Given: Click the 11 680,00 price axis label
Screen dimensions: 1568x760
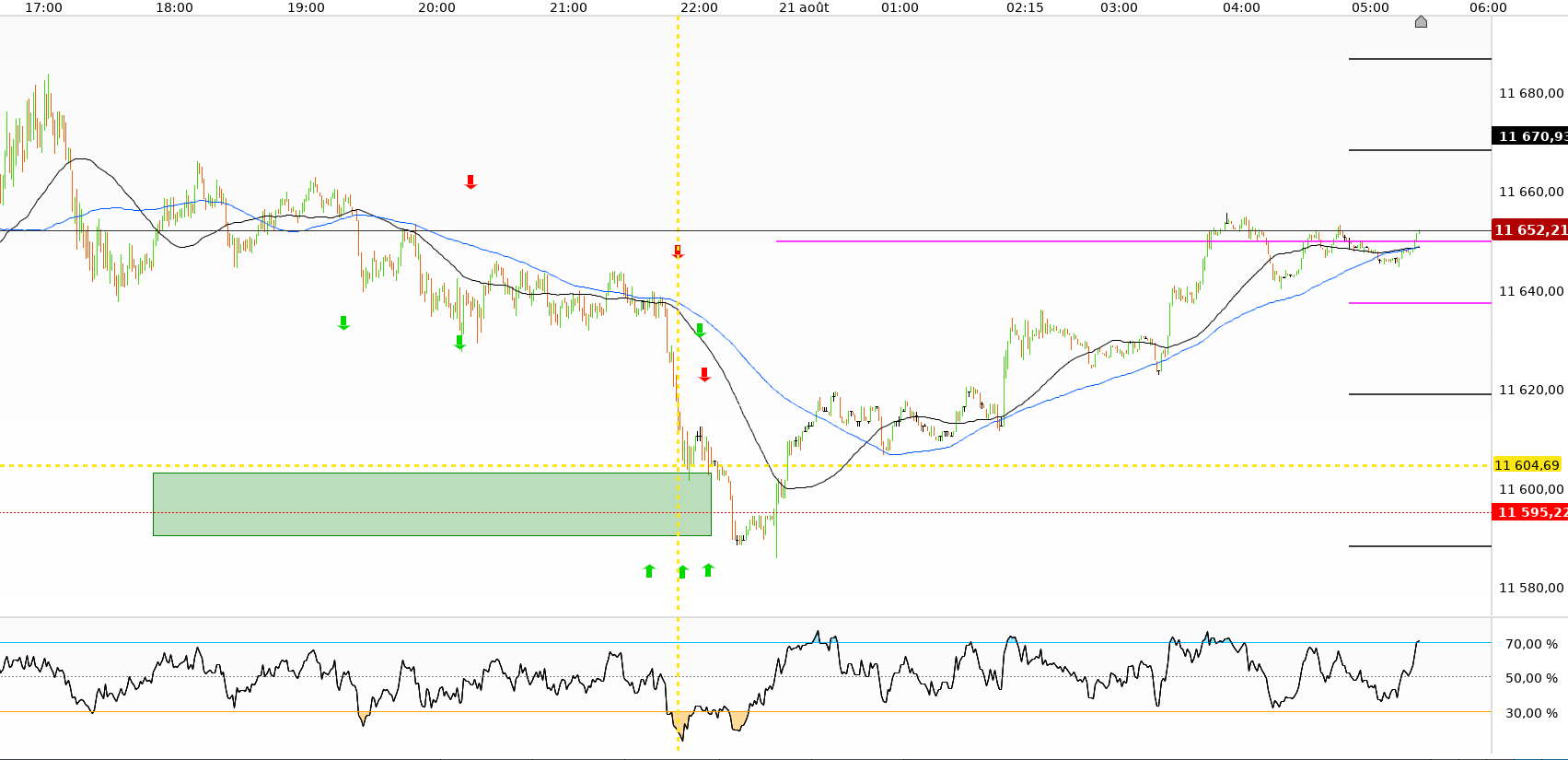Looking at the screenshot, I should (x=1531, y=93).
